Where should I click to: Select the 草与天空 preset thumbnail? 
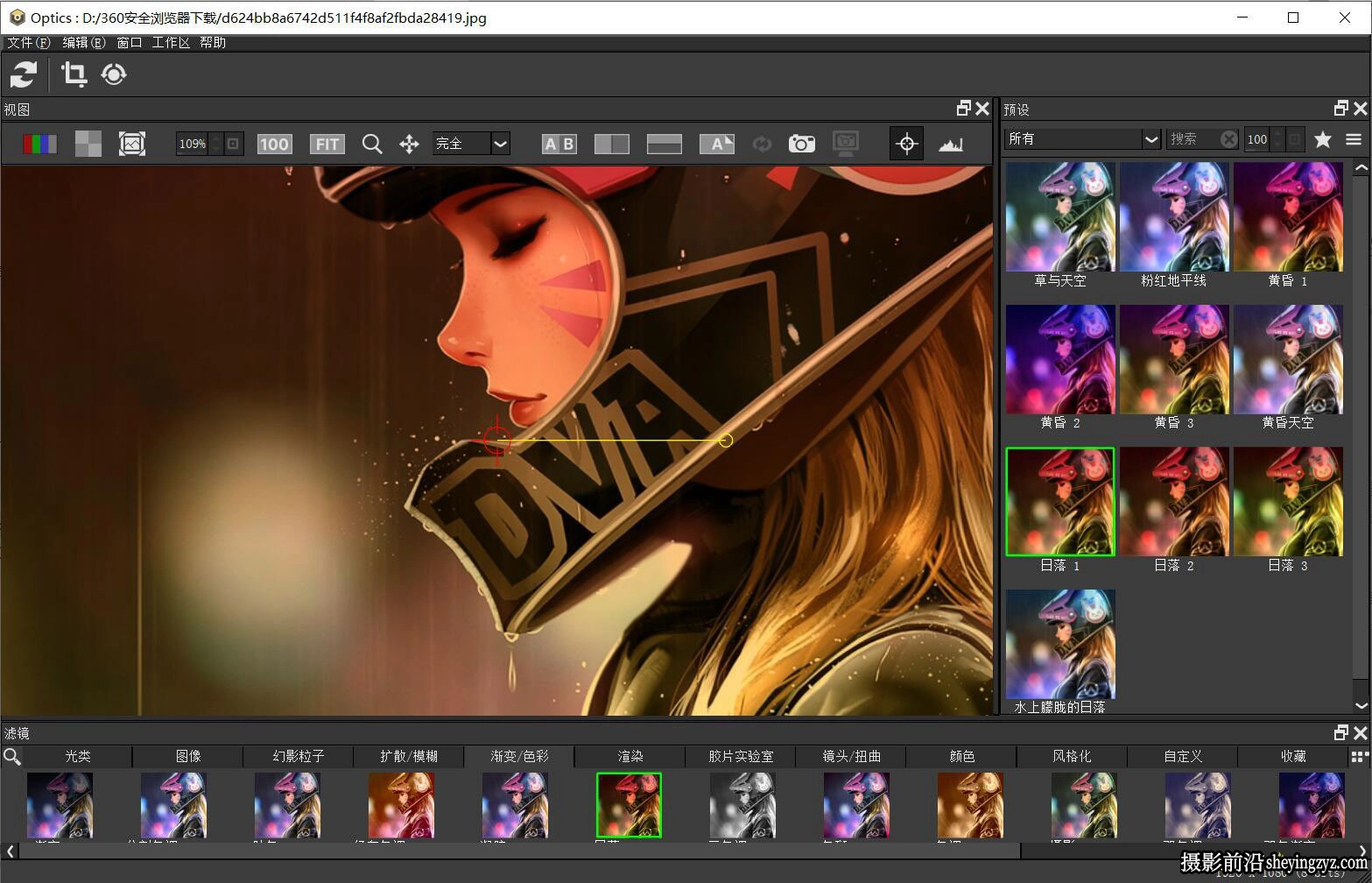(1060, 216)
